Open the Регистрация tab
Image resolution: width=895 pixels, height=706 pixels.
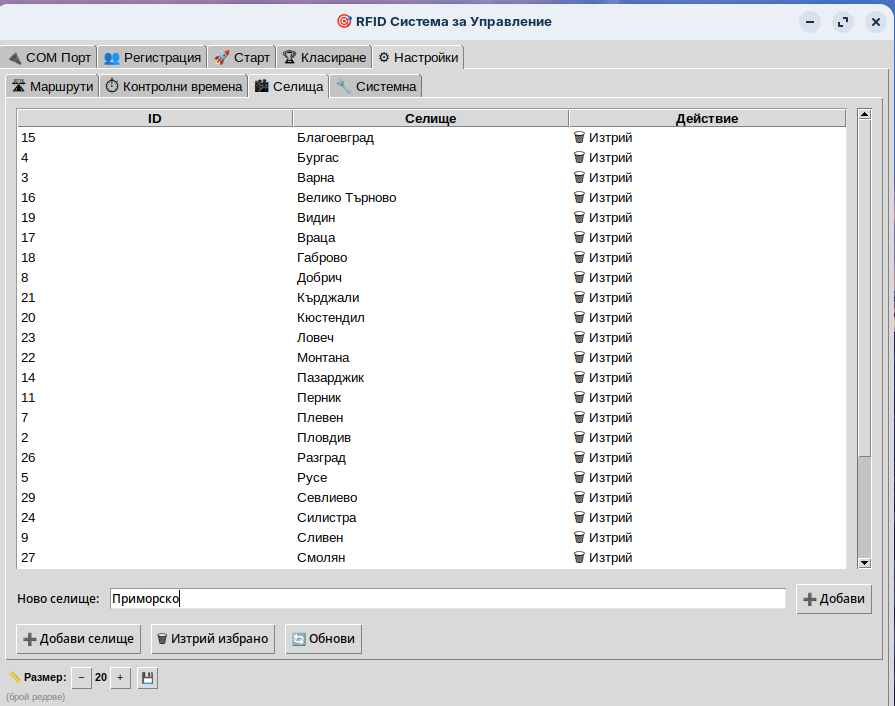[153, 58]
